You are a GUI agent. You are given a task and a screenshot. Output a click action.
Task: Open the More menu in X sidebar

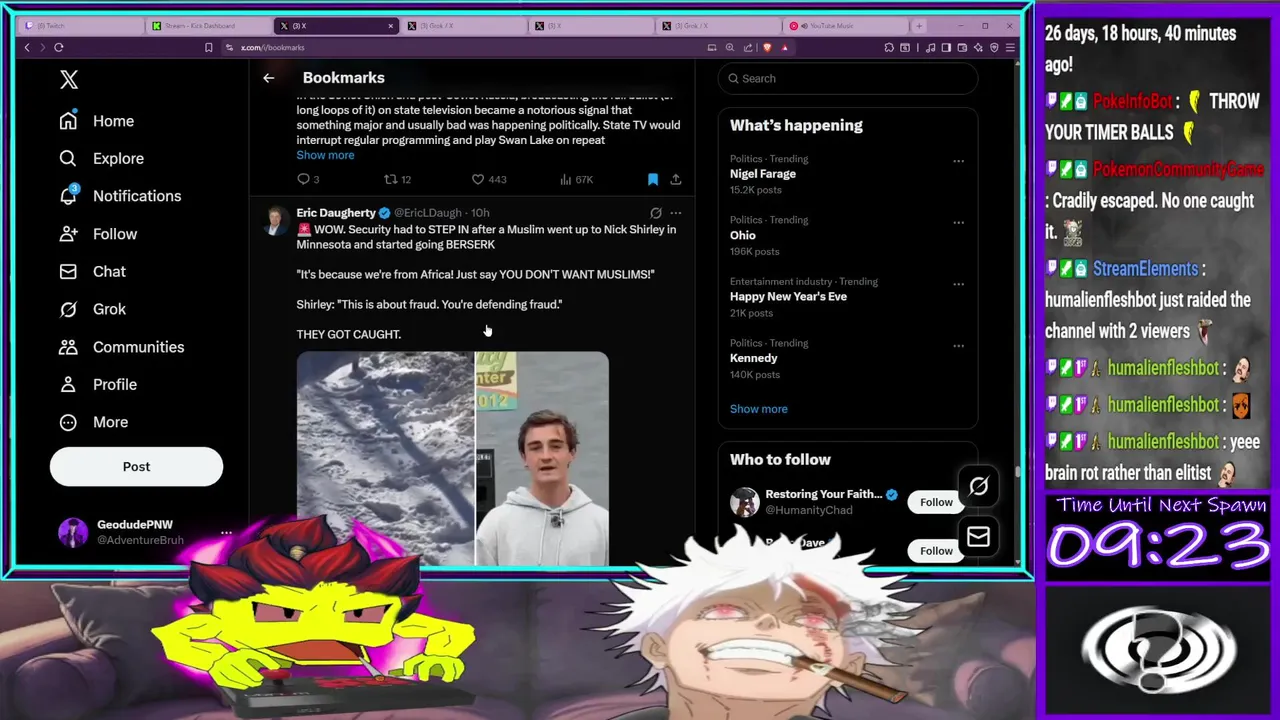tap(94, 422)
